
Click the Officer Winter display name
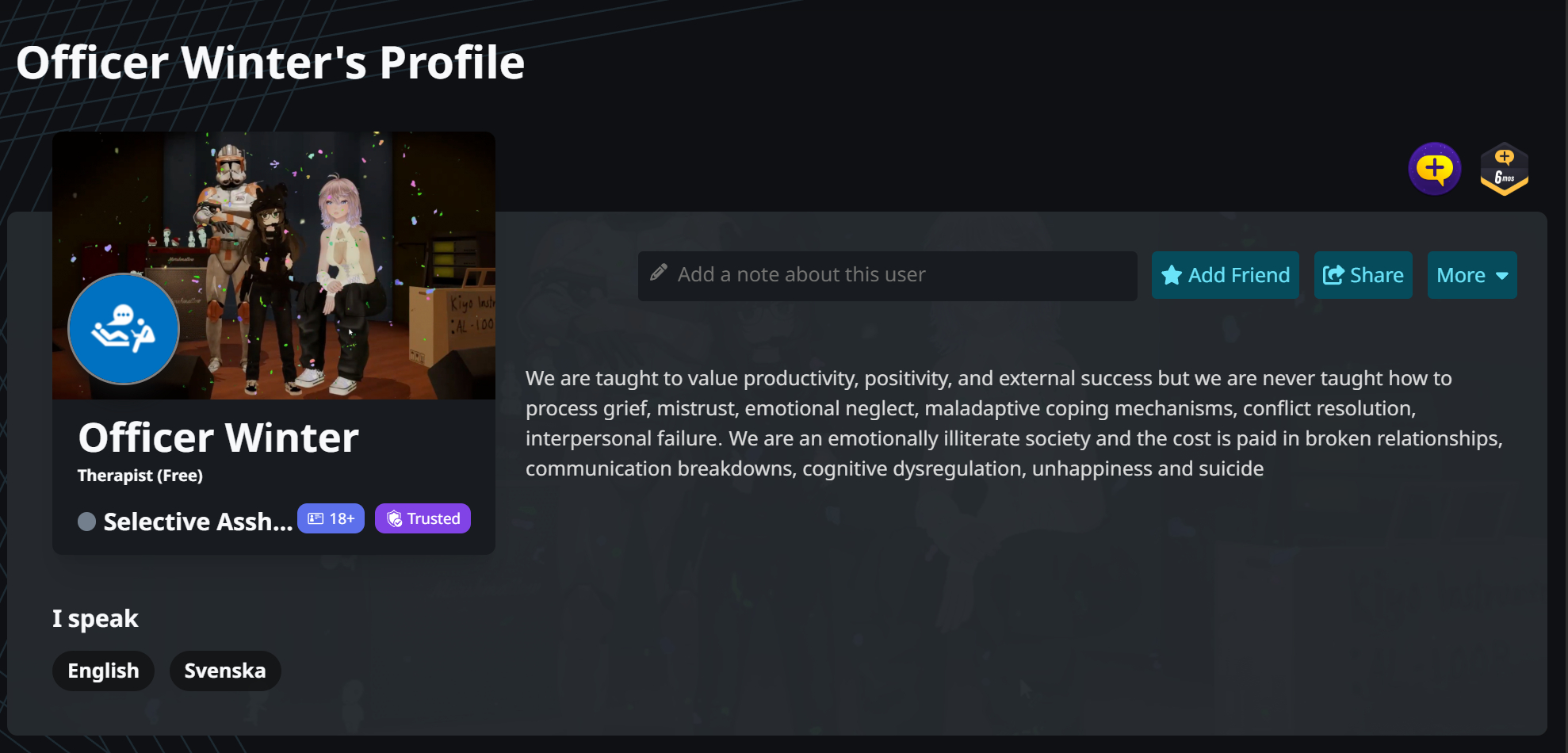tap(218, 438)
